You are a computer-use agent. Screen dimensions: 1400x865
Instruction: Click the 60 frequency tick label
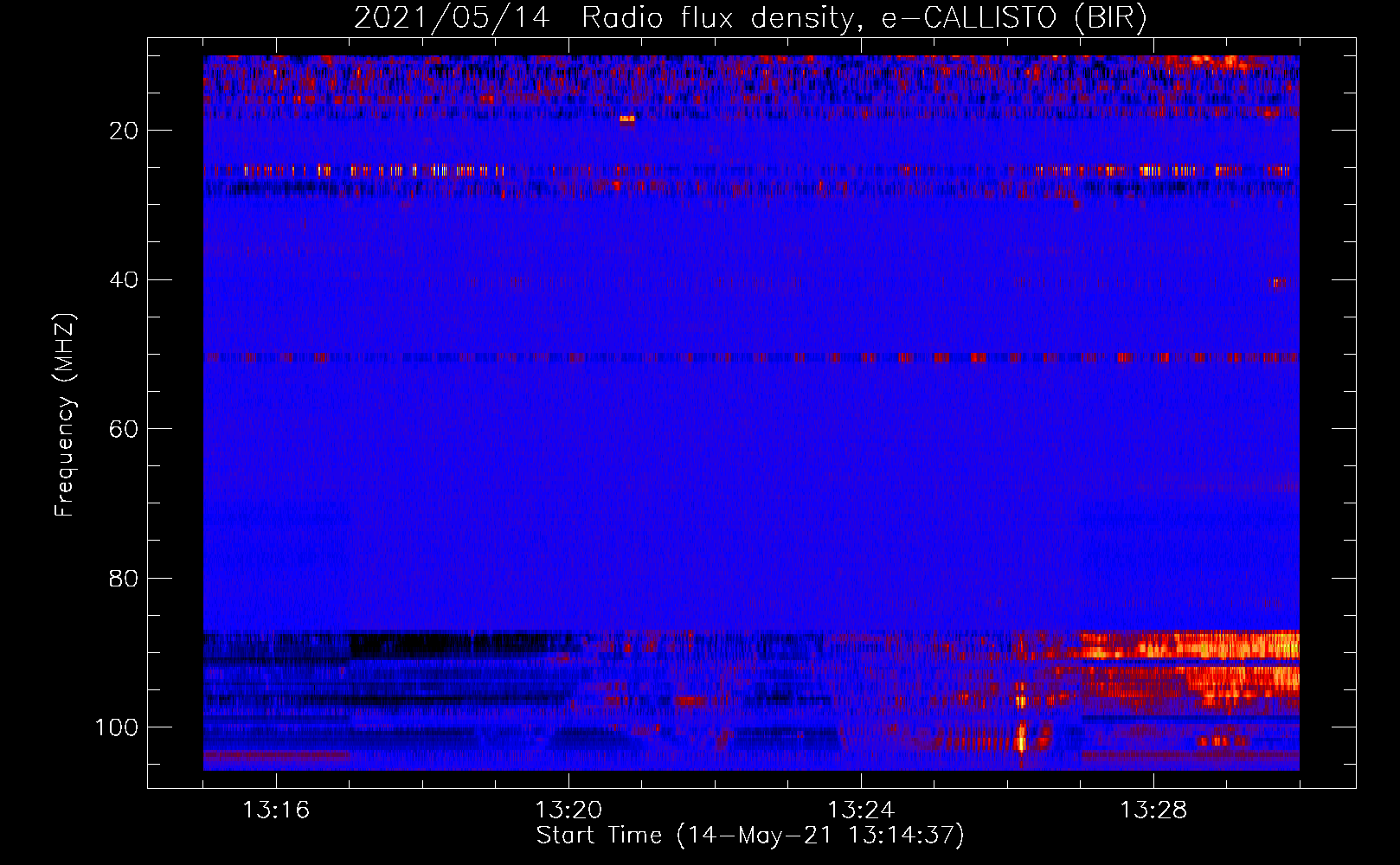pos(124,429)
